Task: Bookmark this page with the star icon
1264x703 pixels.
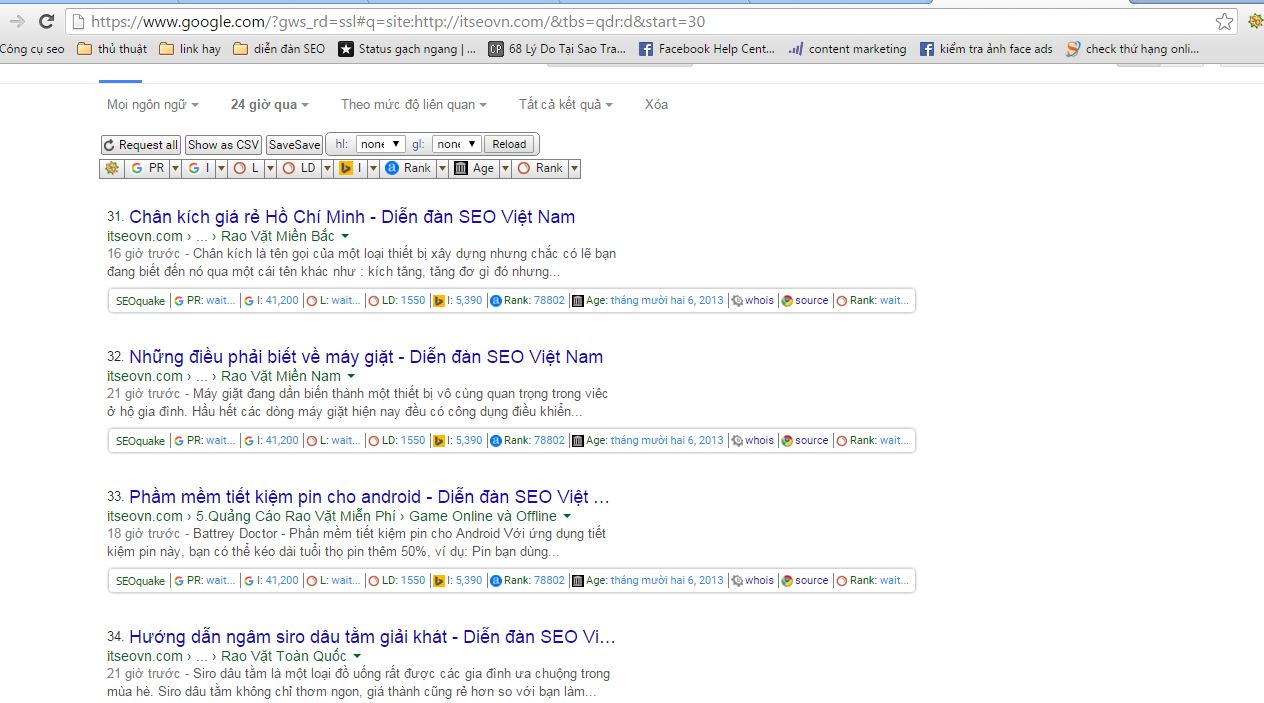Action: click(1224, 21)
